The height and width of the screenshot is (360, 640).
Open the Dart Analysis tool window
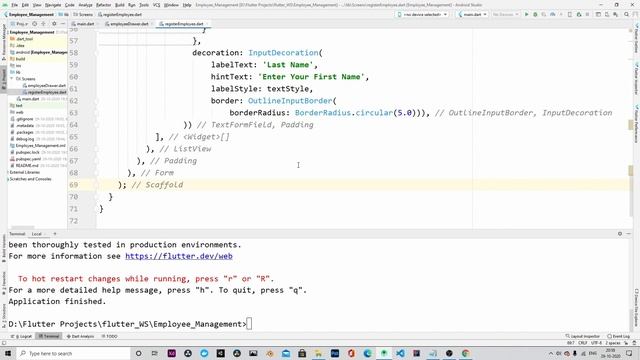point(80,336)
